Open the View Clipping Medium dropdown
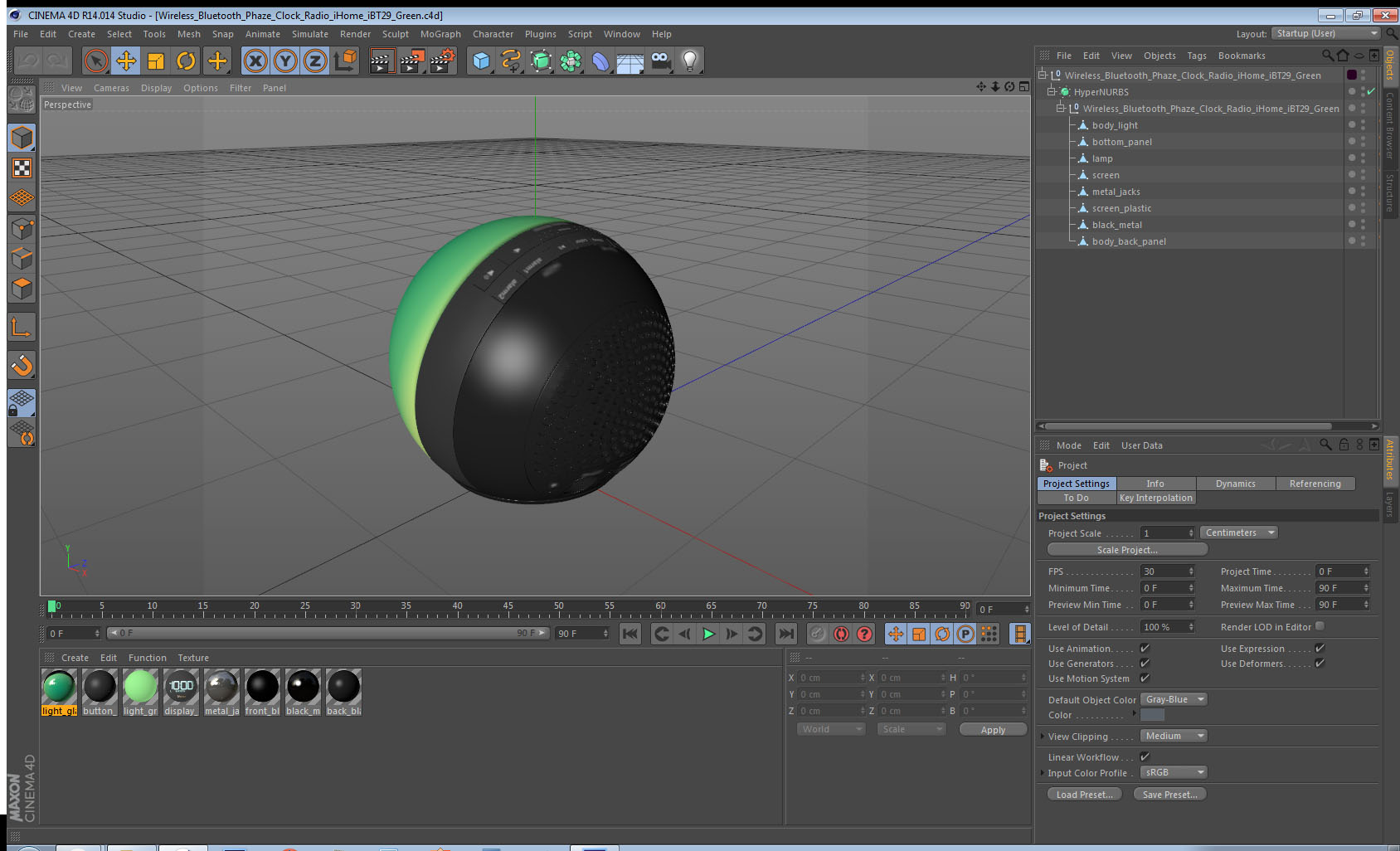This screenshot has width=1400, height=851. 1174,736
